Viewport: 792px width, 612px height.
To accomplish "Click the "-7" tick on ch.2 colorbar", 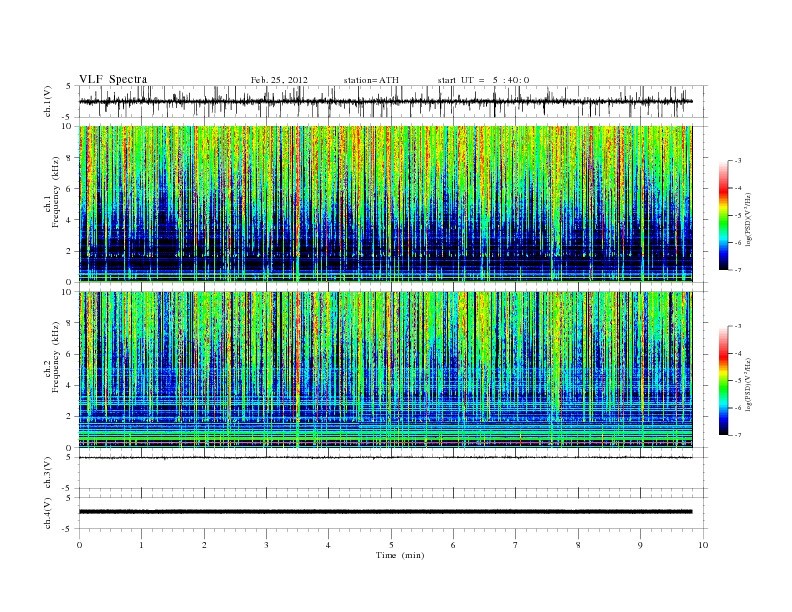I will click(x=738, y=435).
